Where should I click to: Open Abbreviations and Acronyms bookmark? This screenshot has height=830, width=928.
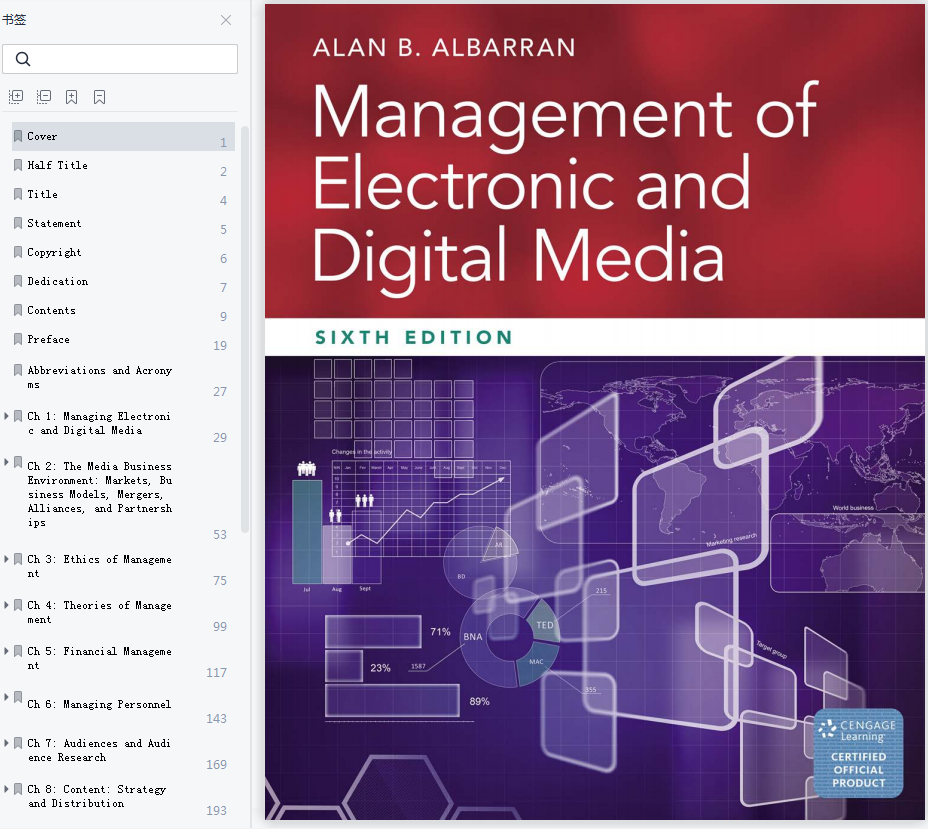coord(99,377)
